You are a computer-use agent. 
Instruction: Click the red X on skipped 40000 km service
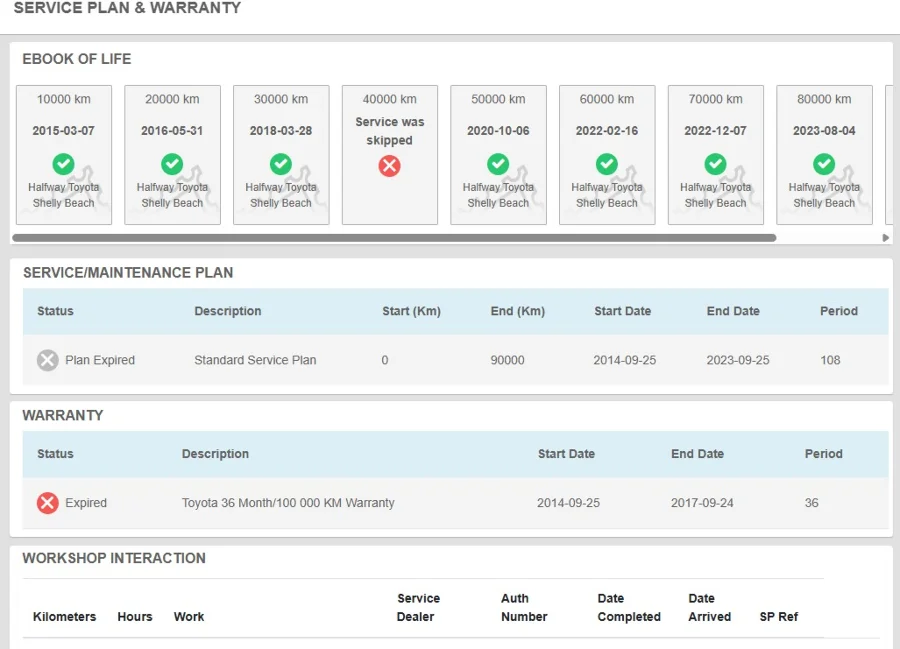(389, 166)
